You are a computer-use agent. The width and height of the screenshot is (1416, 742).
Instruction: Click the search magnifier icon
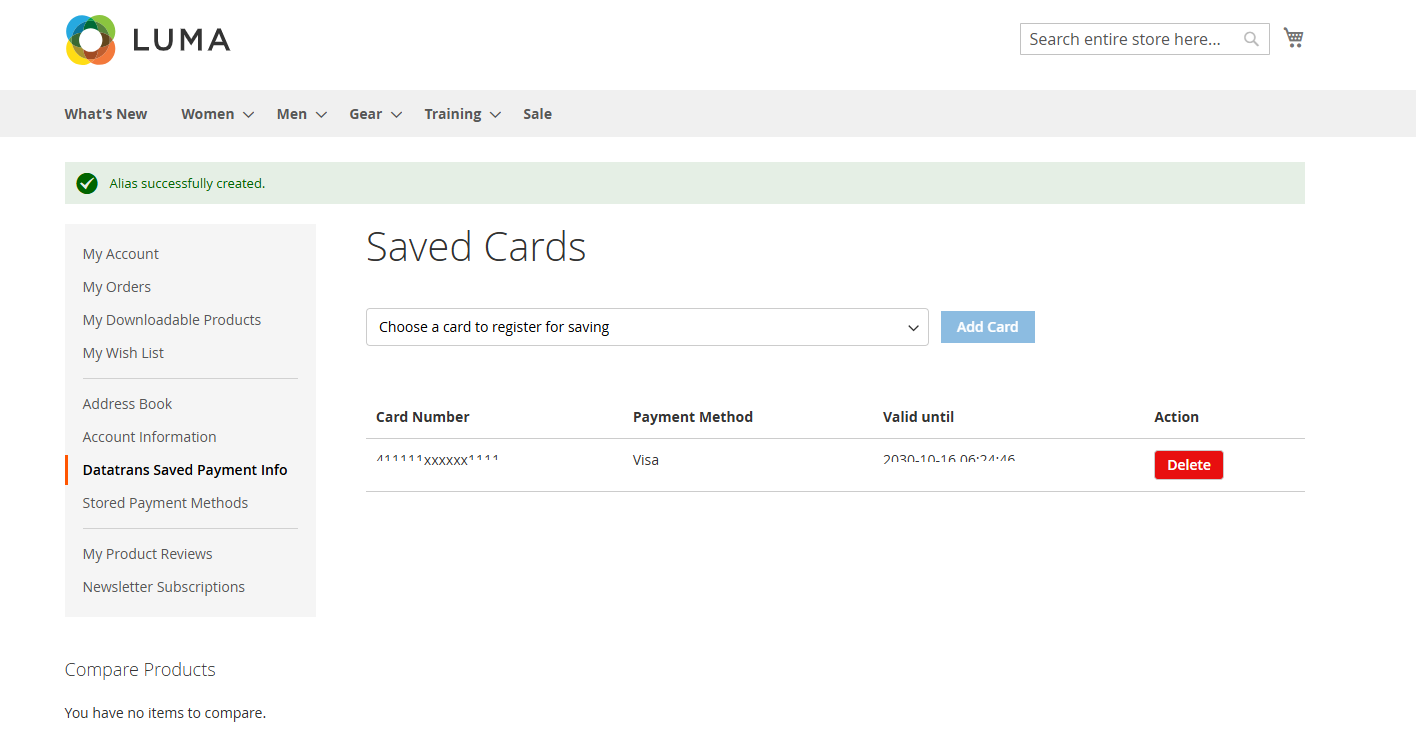[1251, 39]
